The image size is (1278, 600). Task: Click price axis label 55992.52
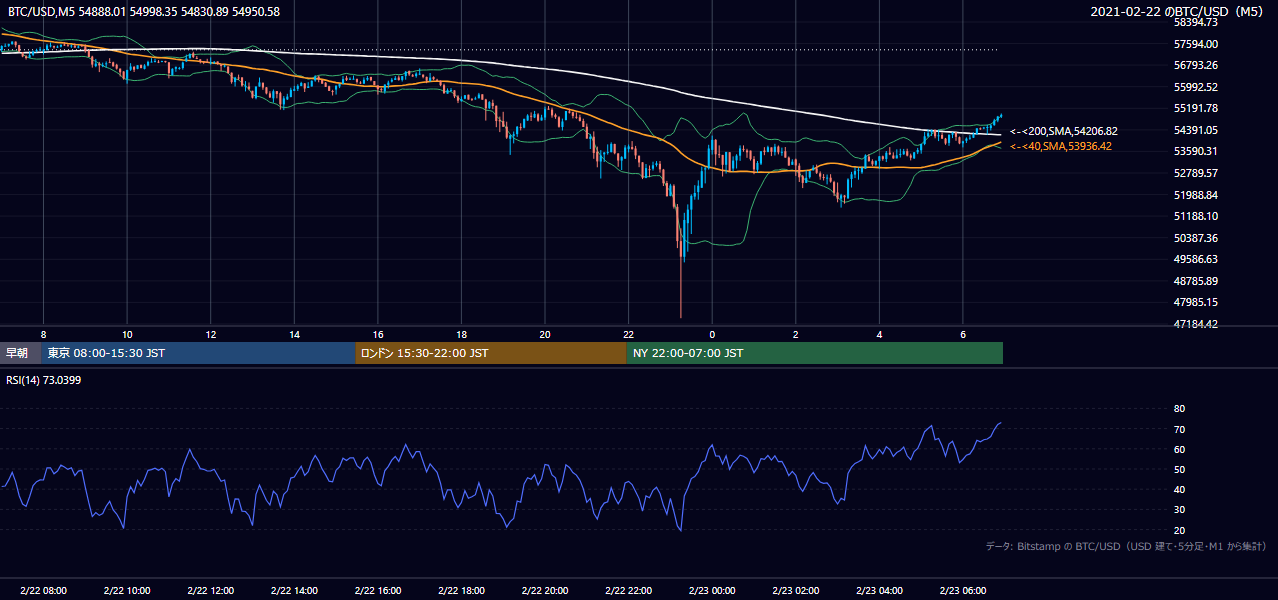click(1196, 87)
